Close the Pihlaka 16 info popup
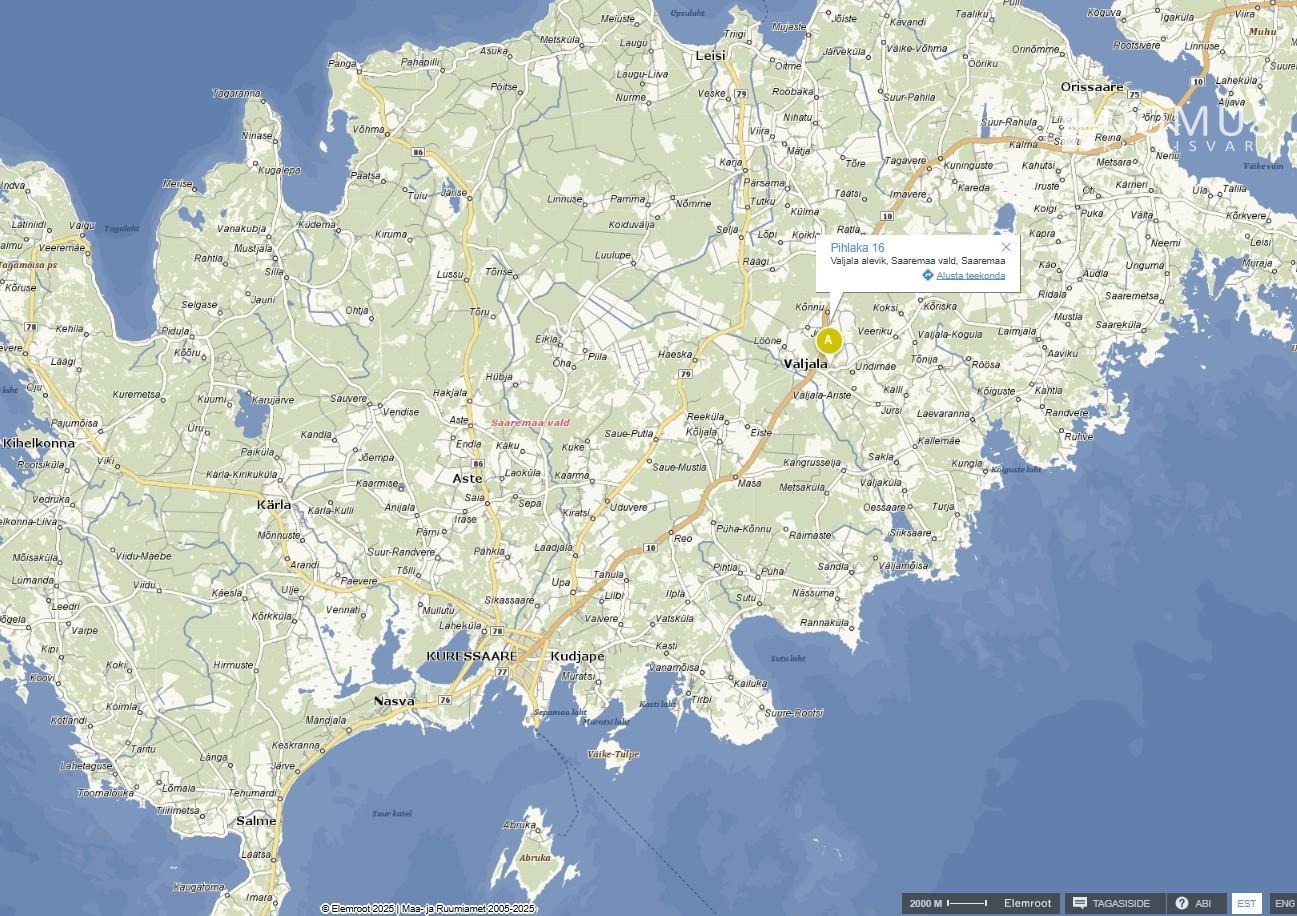Image resolution: width=1297 pixels, height=916 pixels. pyautogui.click(x=1006, y=247)
